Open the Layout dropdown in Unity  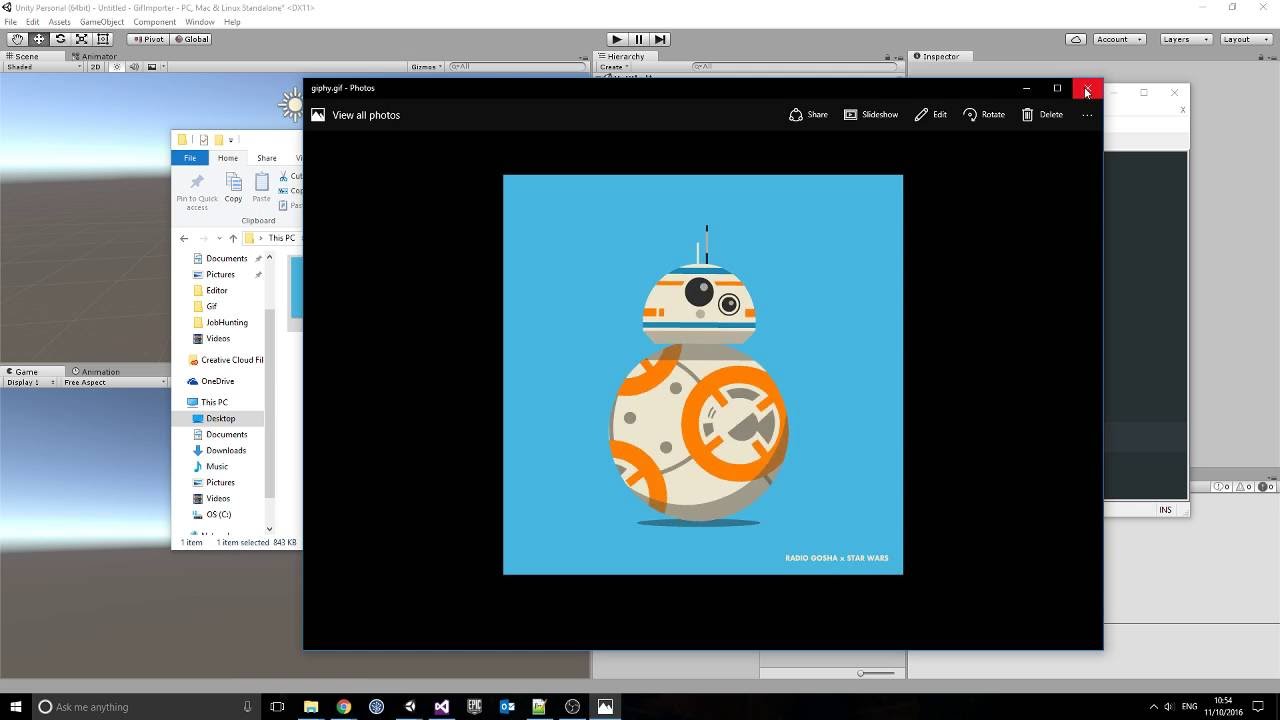click(x=1244, y=39)
